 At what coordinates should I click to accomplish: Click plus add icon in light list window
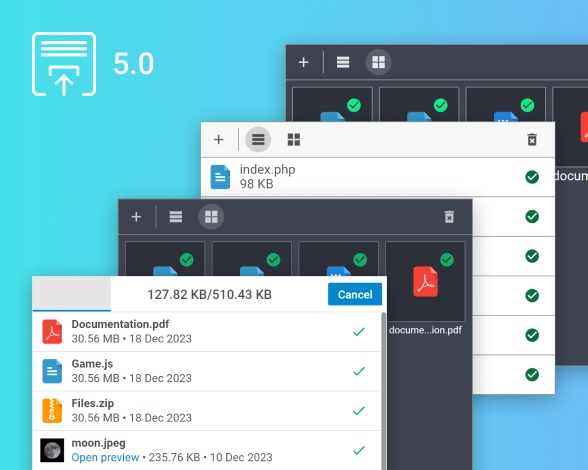point(219,140)
